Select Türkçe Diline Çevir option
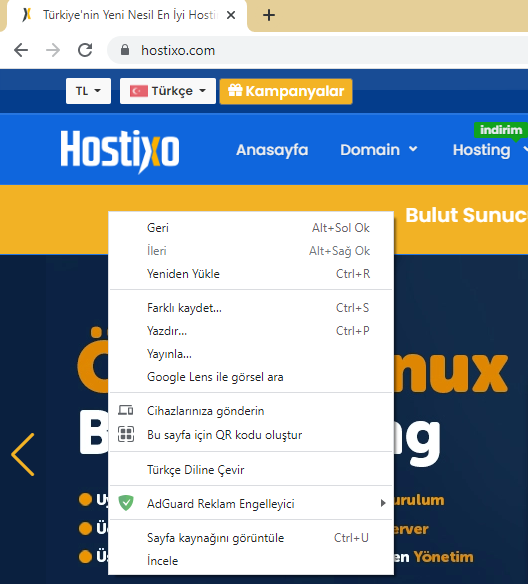 click(251, 469)
